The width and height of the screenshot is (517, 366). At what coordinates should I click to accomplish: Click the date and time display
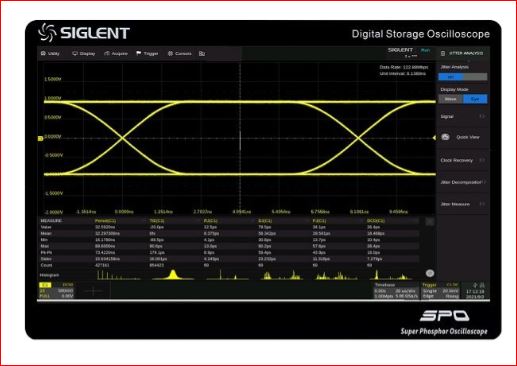(475, 294)
